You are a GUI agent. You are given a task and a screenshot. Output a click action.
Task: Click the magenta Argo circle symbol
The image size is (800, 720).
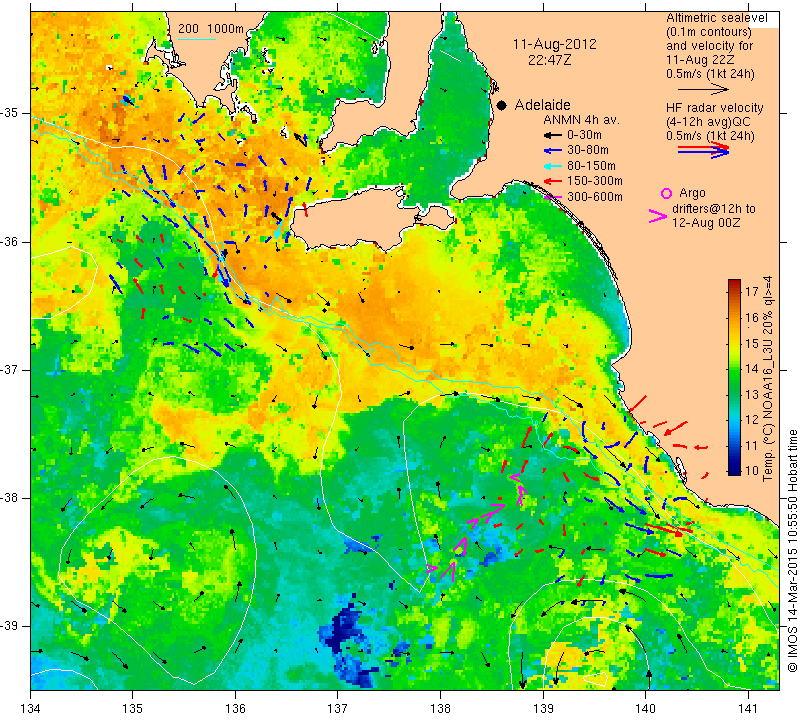tap(666, 193)
